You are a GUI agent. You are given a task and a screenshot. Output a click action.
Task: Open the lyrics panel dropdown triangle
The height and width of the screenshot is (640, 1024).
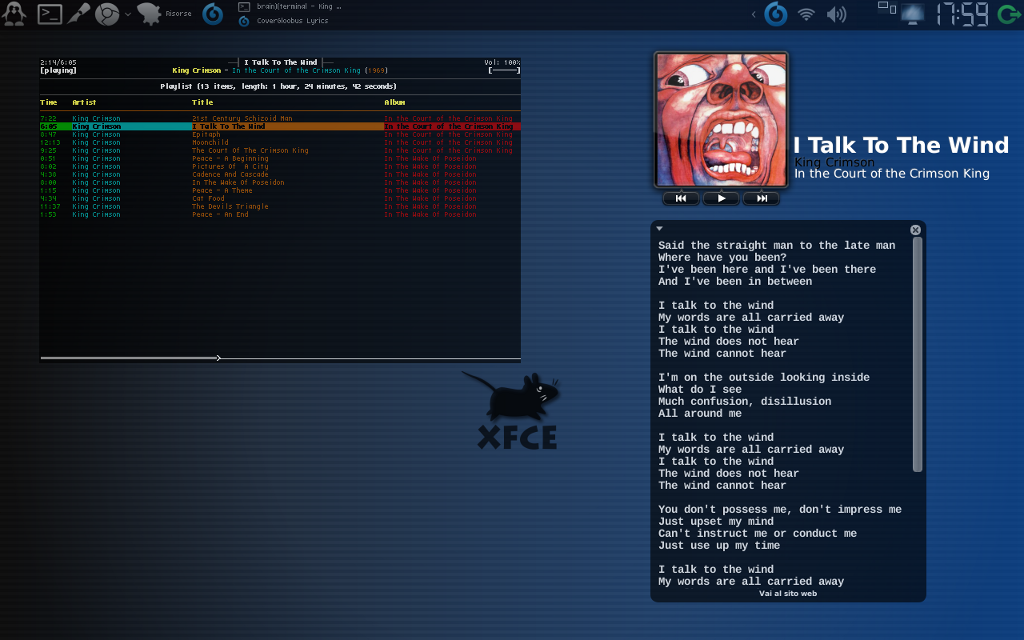point(660,229)
